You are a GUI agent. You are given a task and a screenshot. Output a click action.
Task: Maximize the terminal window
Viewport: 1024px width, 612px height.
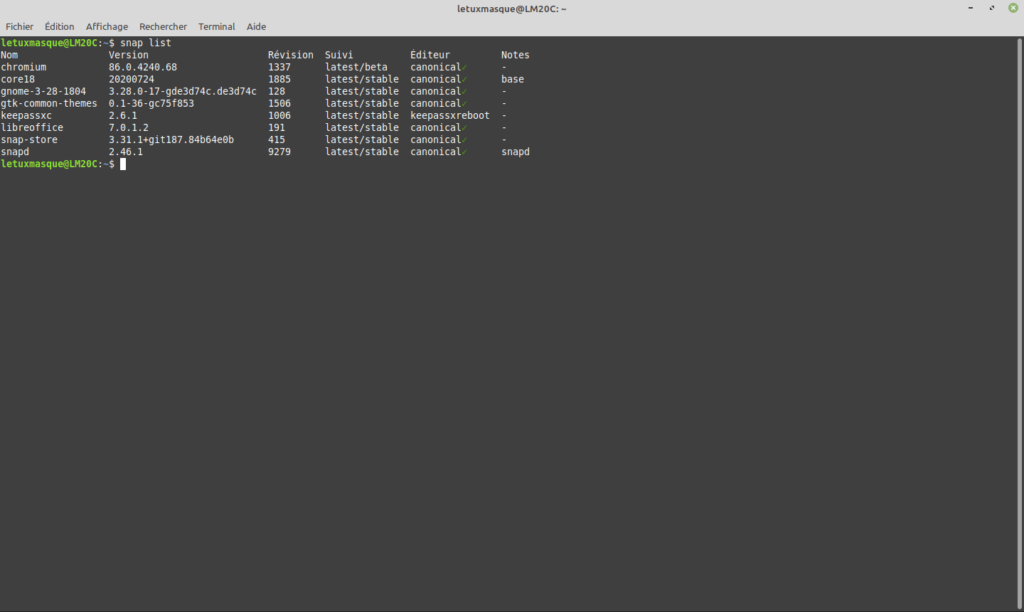(993, 8)
